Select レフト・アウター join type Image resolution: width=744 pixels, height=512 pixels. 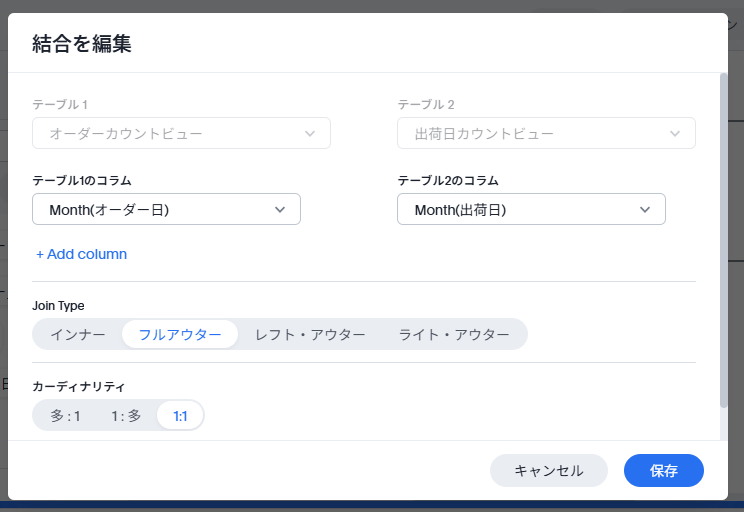(x=310, y=335)
